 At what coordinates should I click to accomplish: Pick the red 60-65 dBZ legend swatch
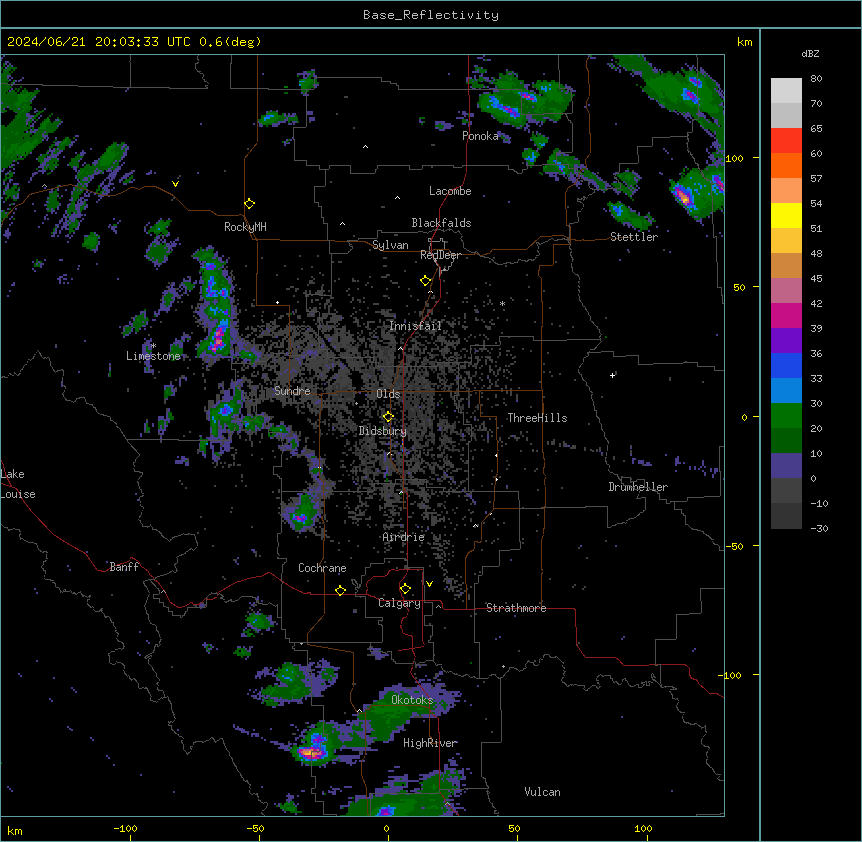(786, 141)
